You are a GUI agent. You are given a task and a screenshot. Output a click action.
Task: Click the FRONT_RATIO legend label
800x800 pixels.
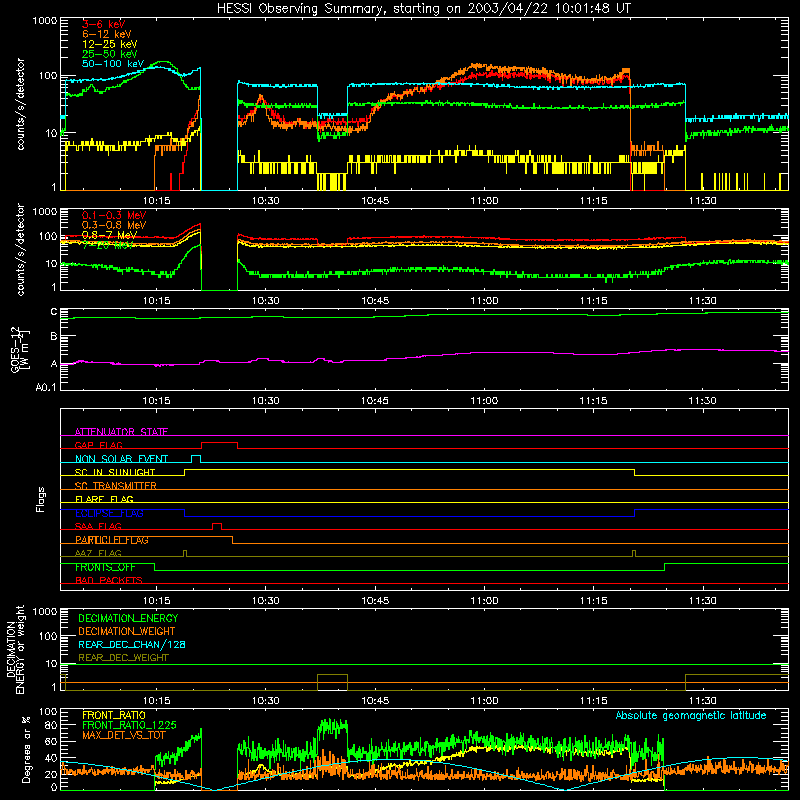coord(114,715)
